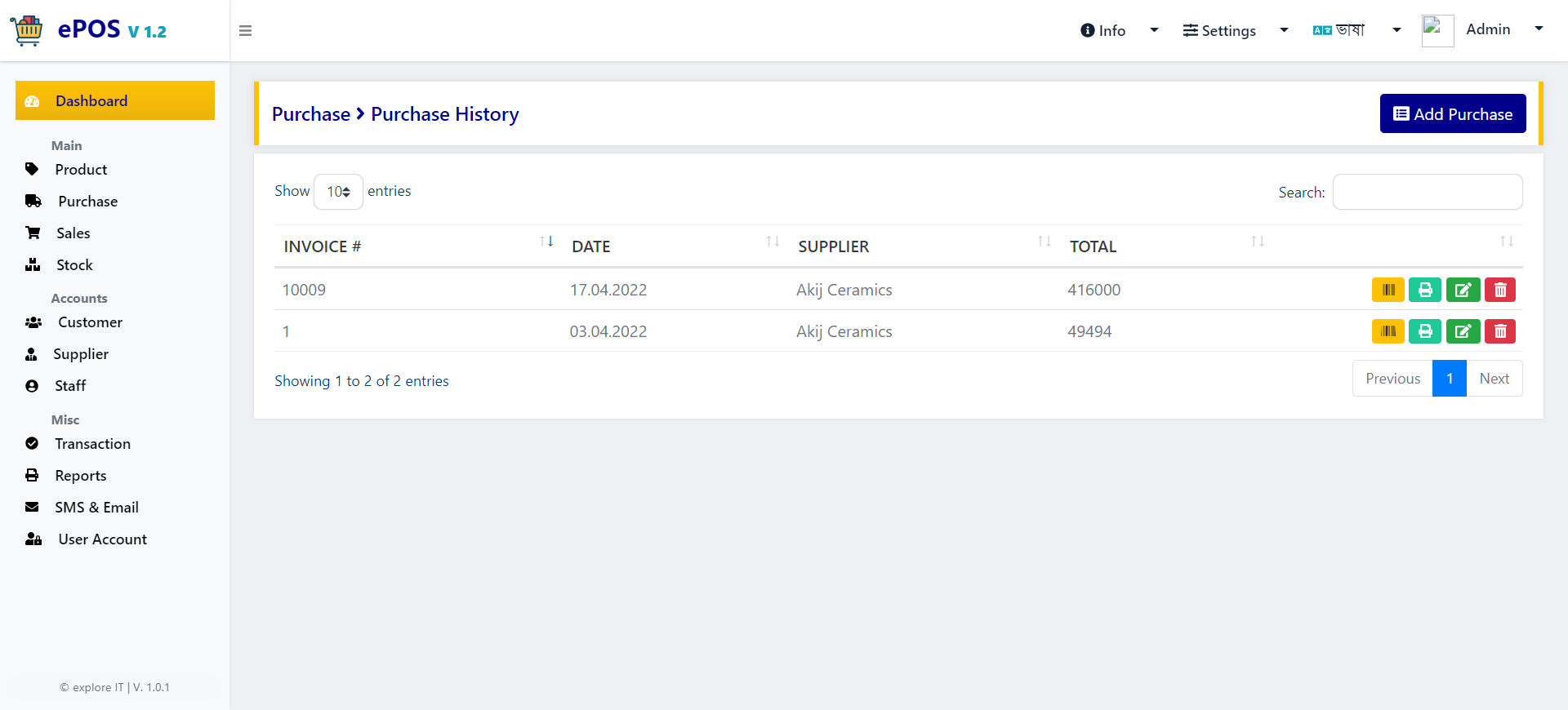This screenshot has width=1568, height=710.
Task: Go to Reports in the sidebar
Action: tap(80, 476)
